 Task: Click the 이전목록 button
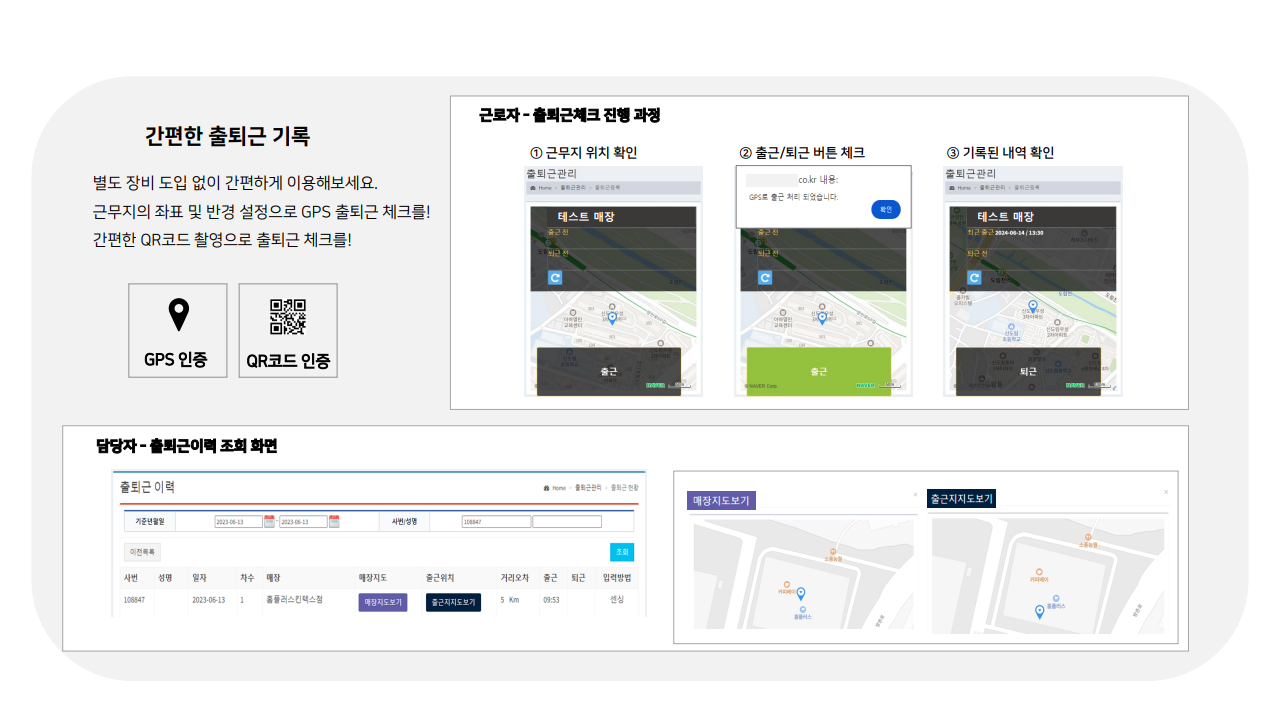tap(144, 551)
